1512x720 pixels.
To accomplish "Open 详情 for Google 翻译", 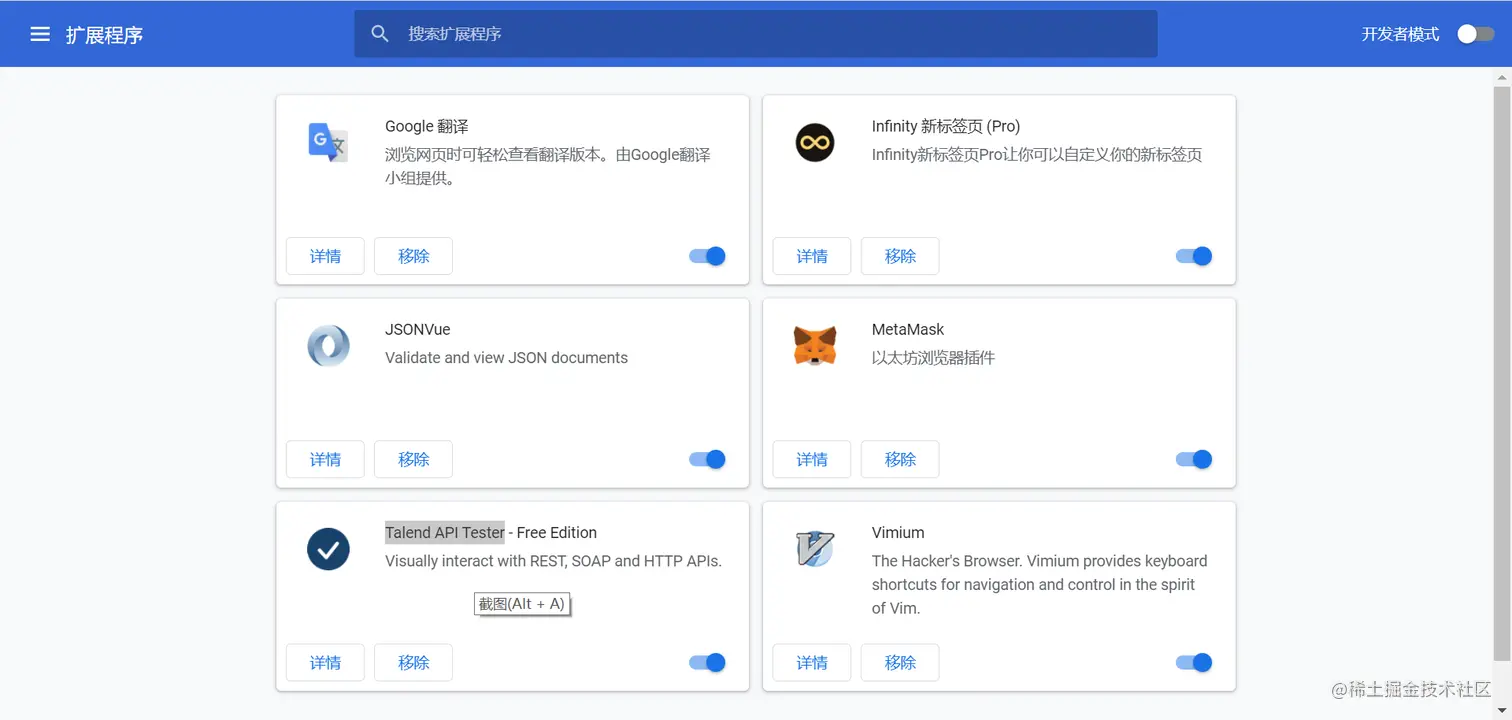I will click(x=325, y=256).
